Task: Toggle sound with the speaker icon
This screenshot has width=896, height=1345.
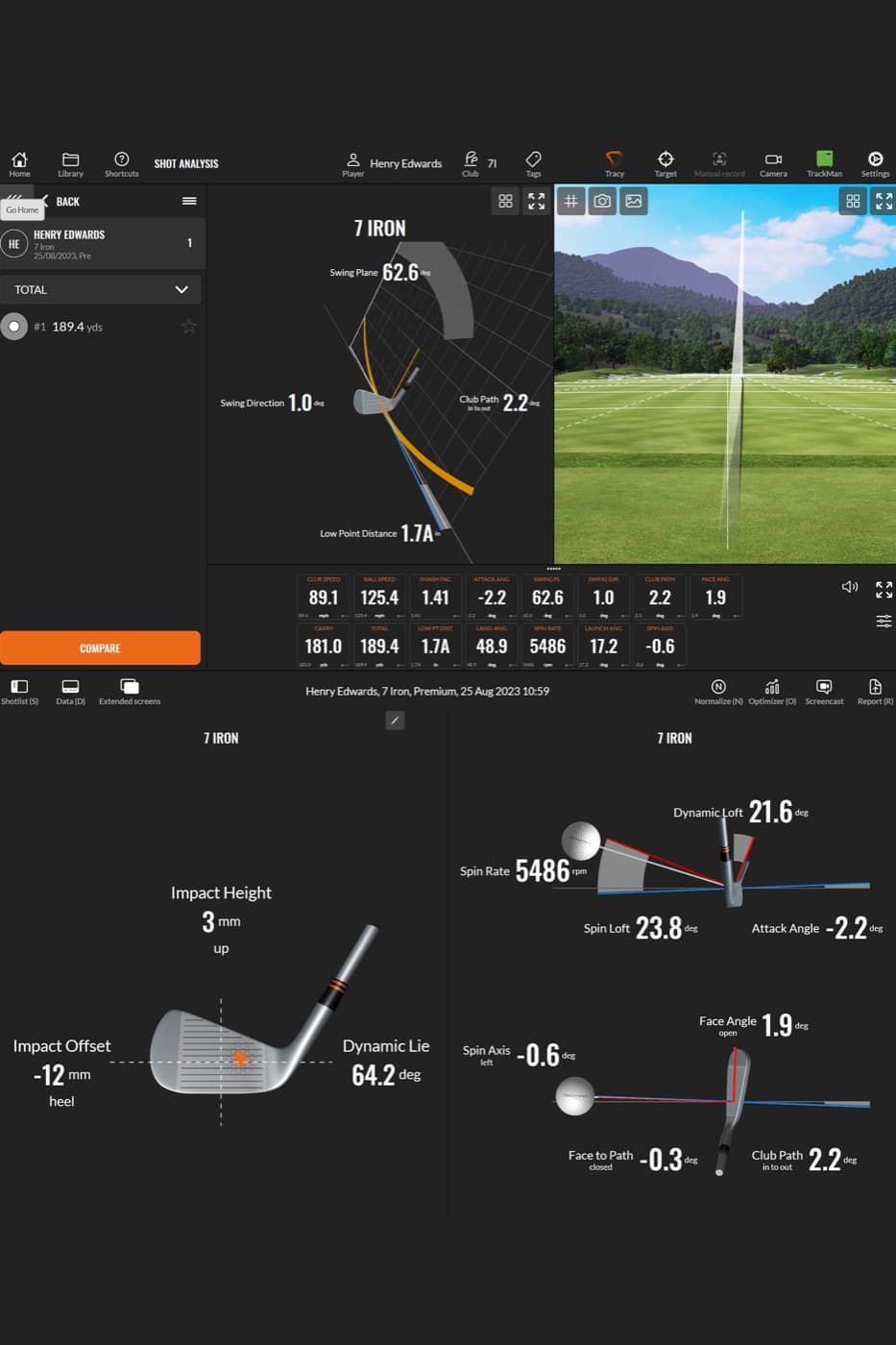Action: point(850,586)
